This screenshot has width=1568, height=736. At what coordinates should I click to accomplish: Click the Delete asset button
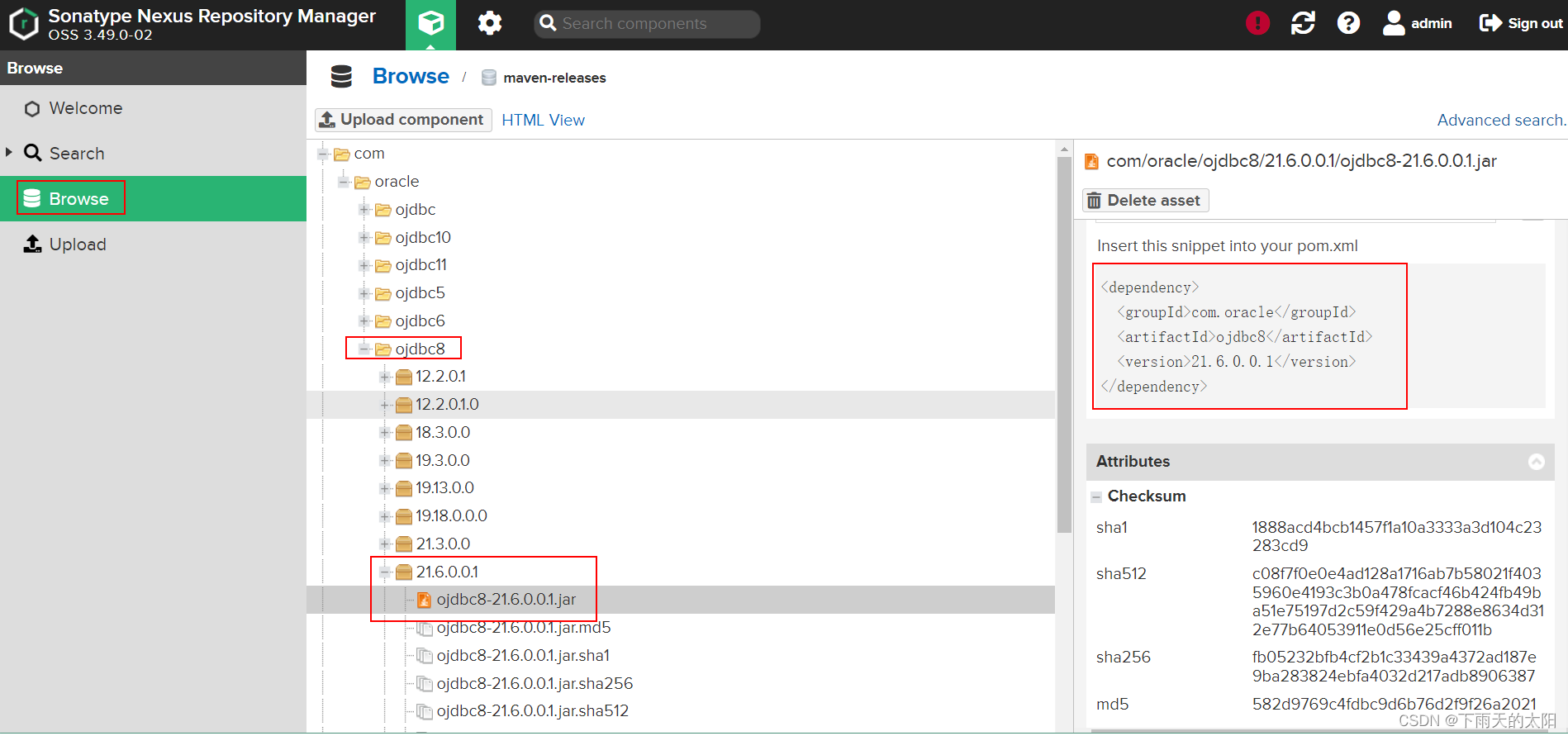pyautogui.click(x=1145, y=201)
